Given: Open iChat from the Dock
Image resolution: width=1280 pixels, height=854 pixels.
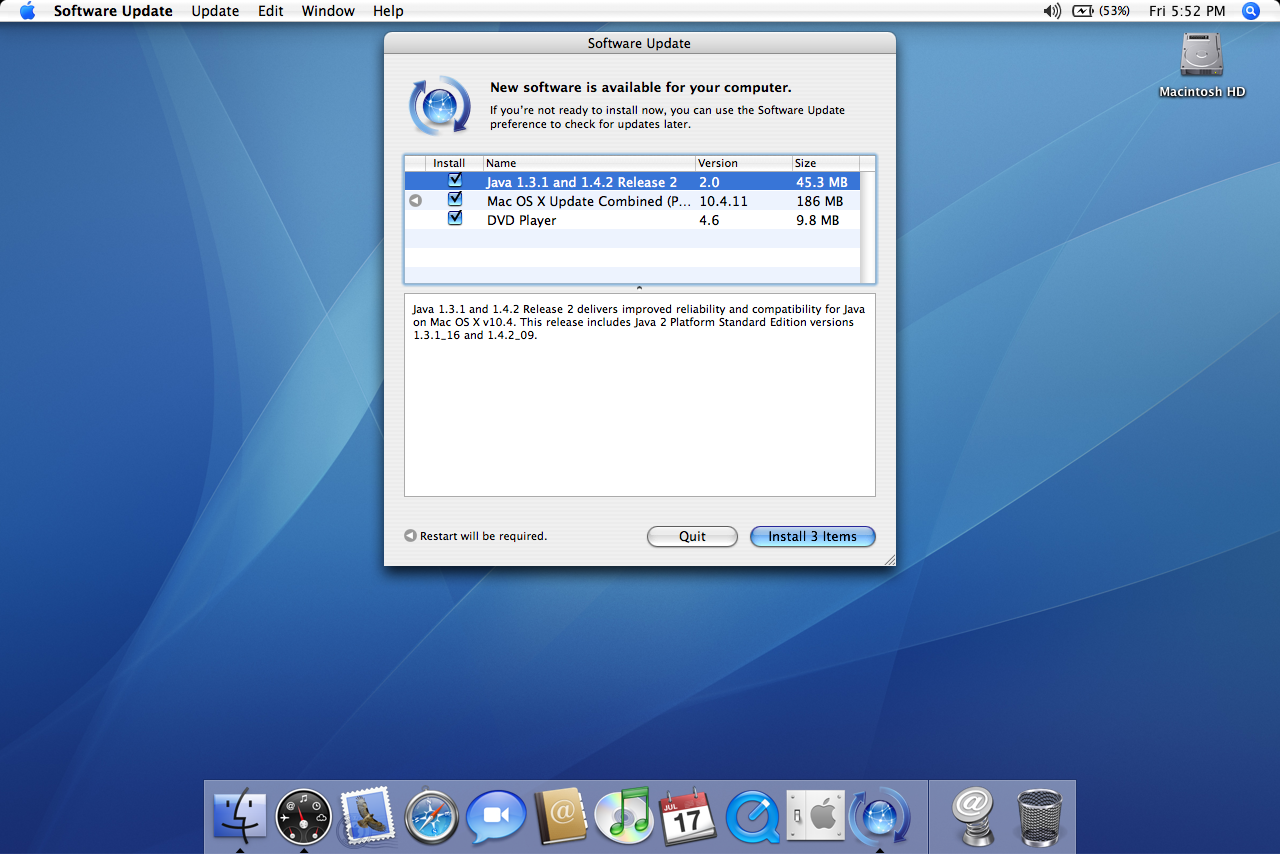Looking at the screenshot, I should pyautogui.click(x=496, y=817).
